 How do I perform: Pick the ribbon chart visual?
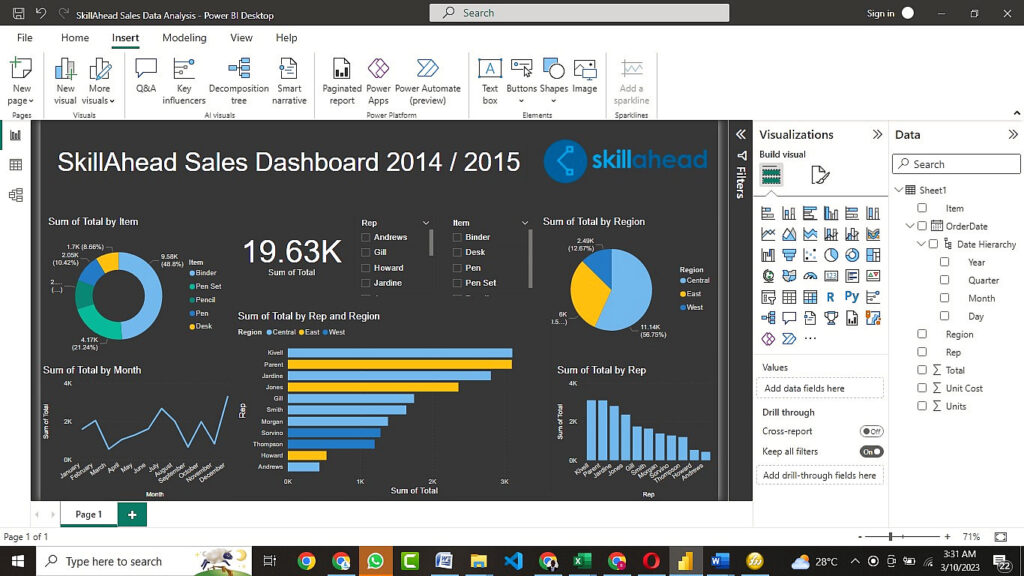pos(872,234)
